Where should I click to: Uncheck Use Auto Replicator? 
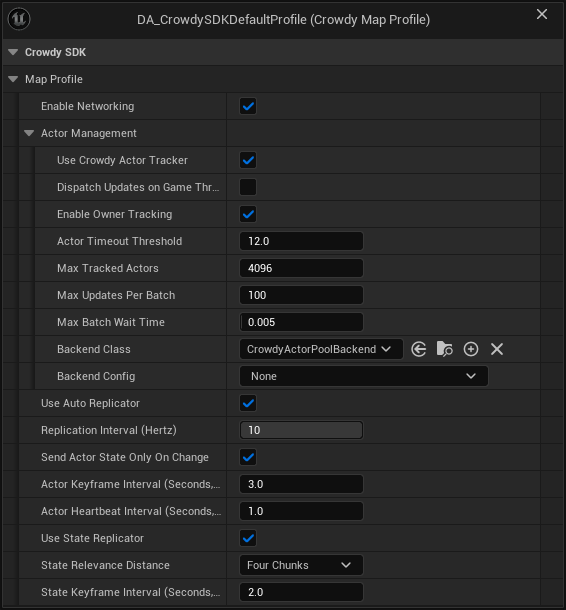click(x=248, y=403)
